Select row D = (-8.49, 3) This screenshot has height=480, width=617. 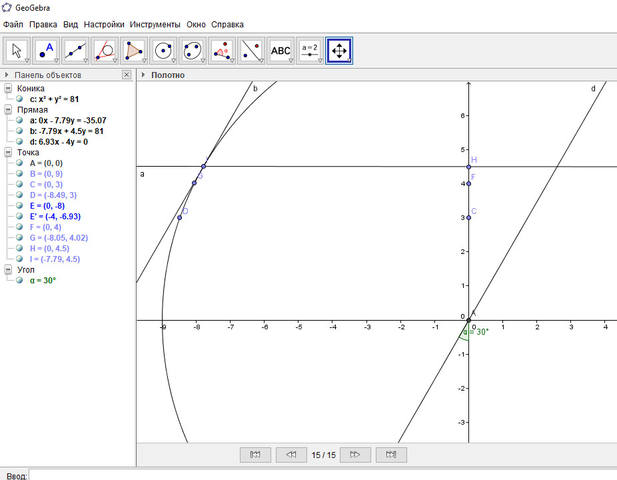(x=53, y=195)
